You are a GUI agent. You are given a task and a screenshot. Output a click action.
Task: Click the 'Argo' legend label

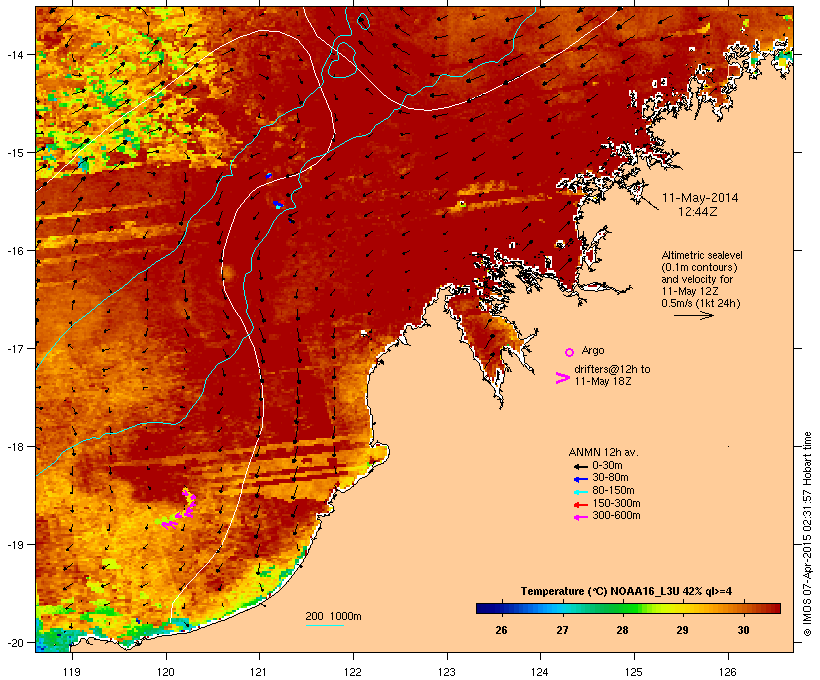click(x=593, y=350)
